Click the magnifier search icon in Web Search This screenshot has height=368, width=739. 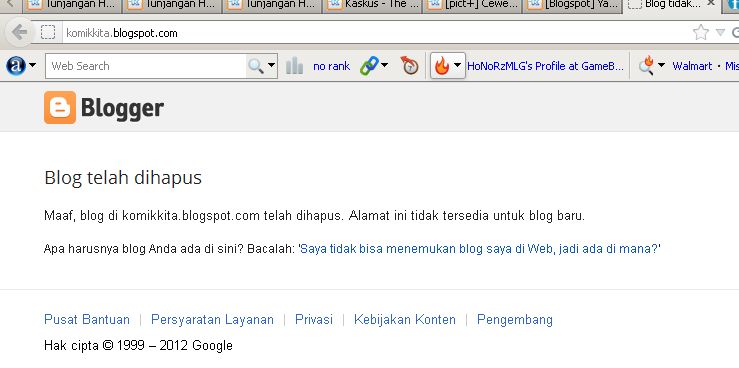point(255,66)
